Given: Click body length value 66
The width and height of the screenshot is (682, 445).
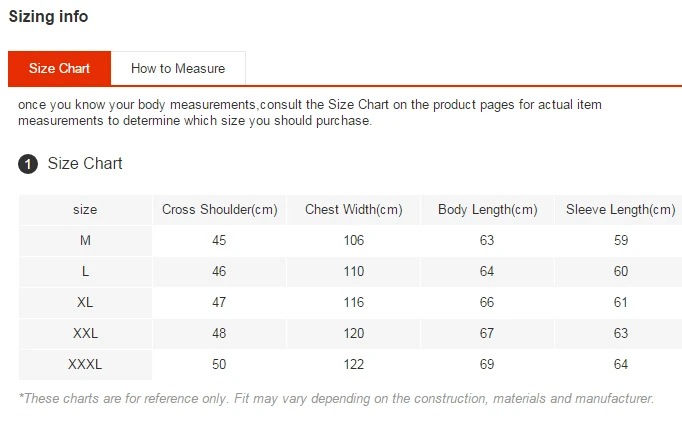Looking at the screenshot, I should [x=487, y=303].
